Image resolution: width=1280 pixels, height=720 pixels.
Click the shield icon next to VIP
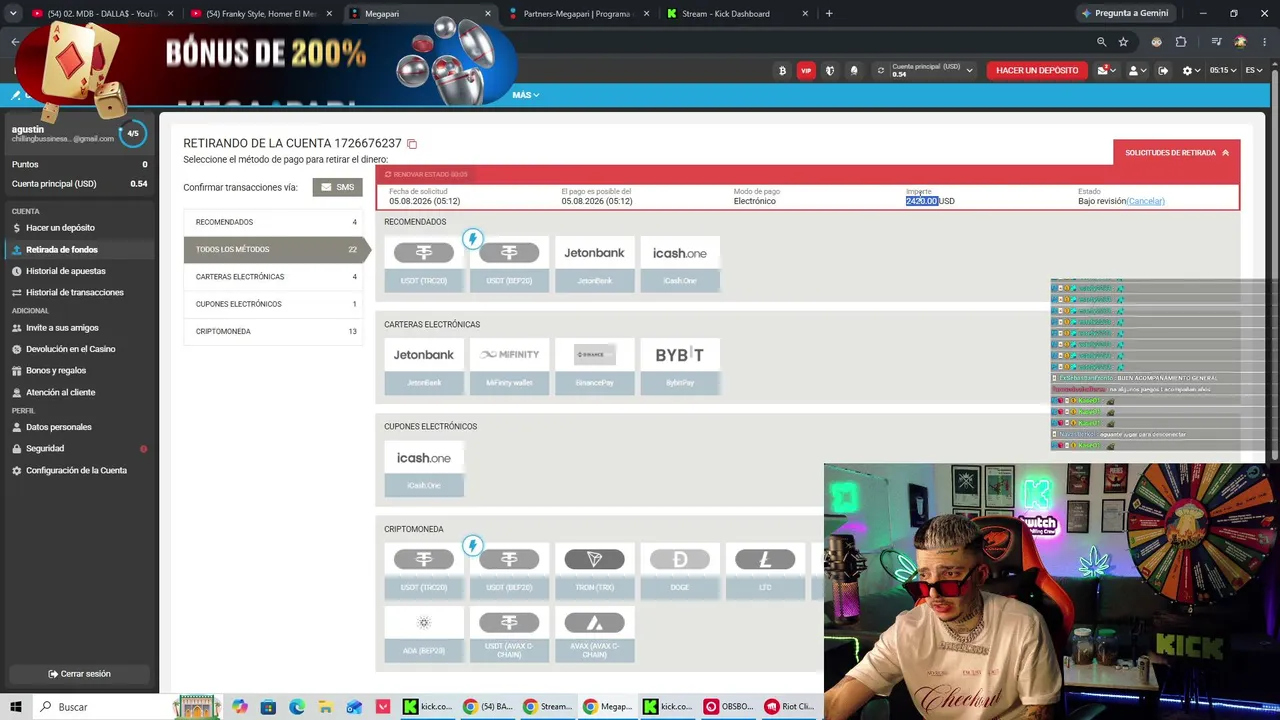[x=830, y=71]
